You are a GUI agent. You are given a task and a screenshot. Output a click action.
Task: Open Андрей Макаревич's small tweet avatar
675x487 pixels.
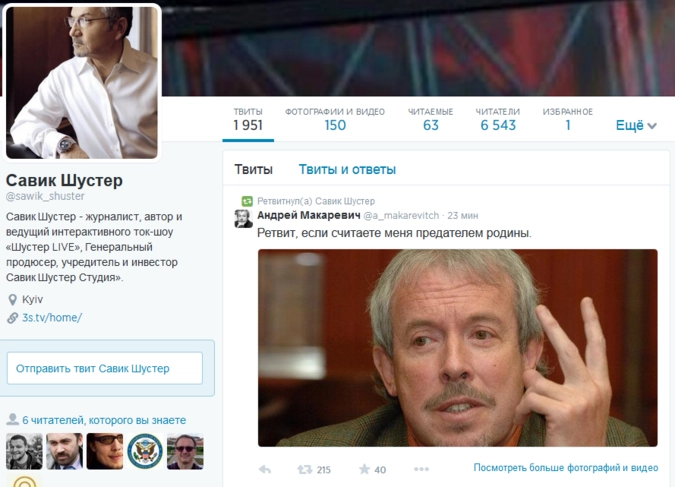(243, 218)
